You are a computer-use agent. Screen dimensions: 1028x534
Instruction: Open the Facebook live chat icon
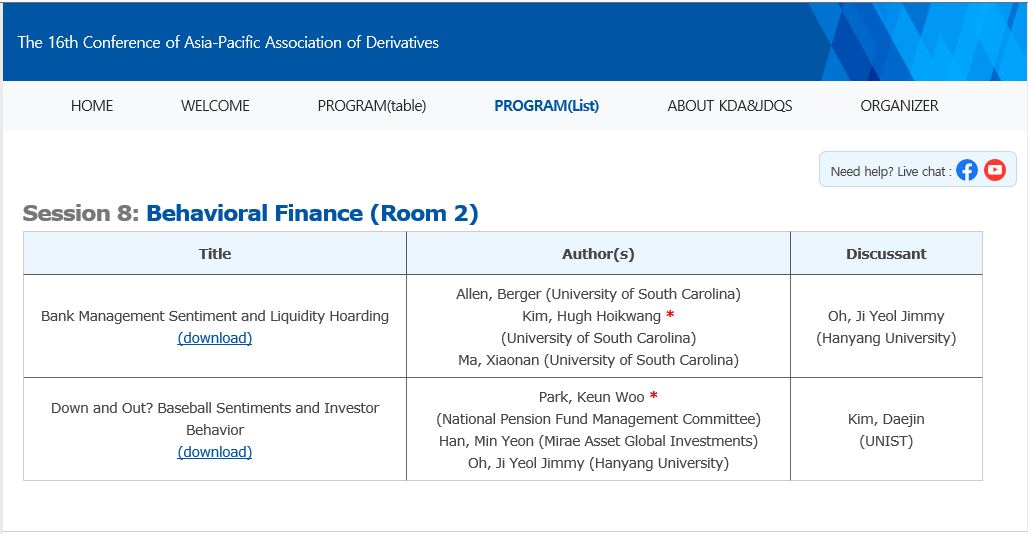pos(966,170)
